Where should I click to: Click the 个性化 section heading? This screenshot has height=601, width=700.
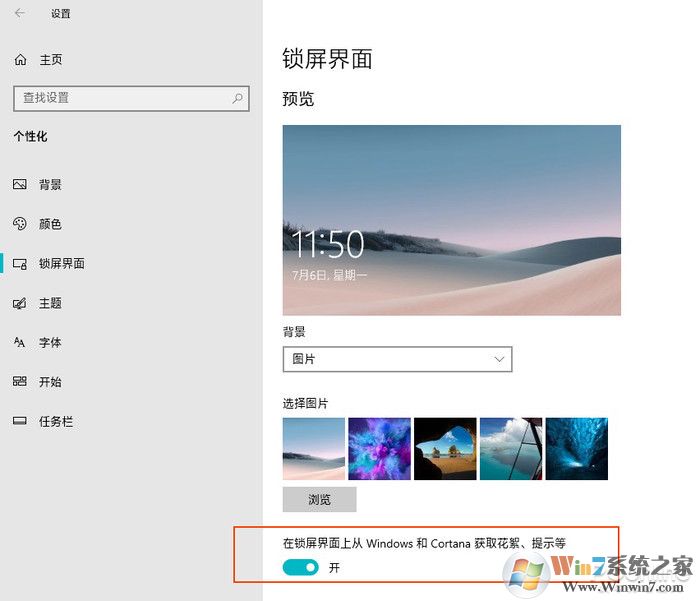30,136
